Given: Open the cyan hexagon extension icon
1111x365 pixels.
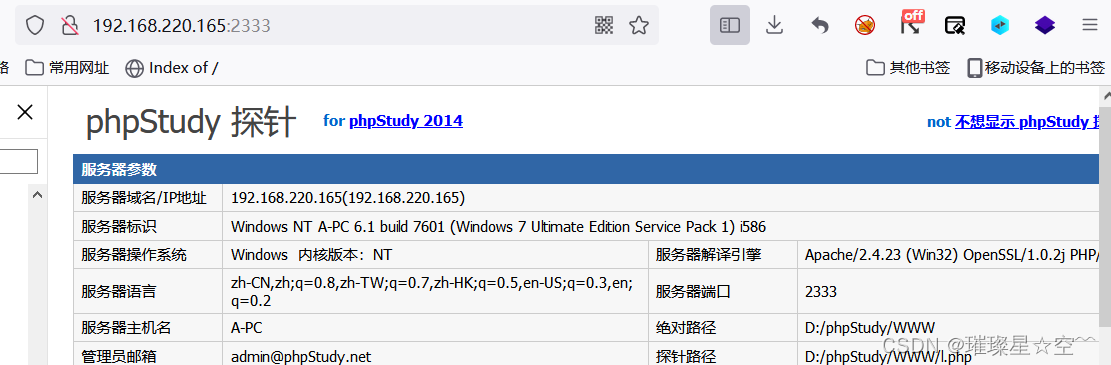Looking at the screenshot, I should tap(1000, 26).
